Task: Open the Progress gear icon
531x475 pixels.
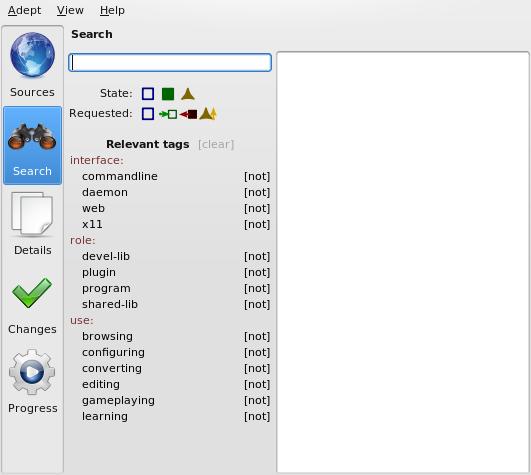Action: click(x=32, y=372)
